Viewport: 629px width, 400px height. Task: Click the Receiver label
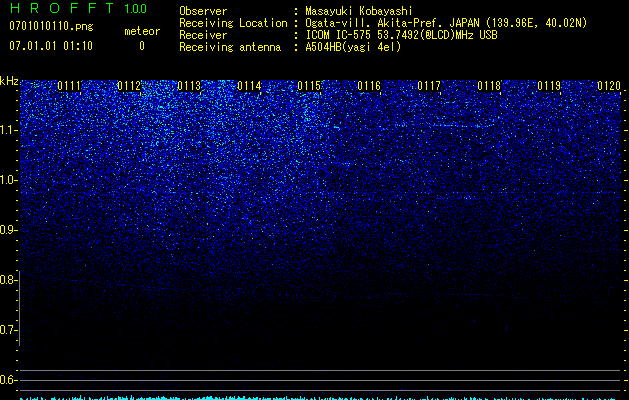click(x=203, y=35)
